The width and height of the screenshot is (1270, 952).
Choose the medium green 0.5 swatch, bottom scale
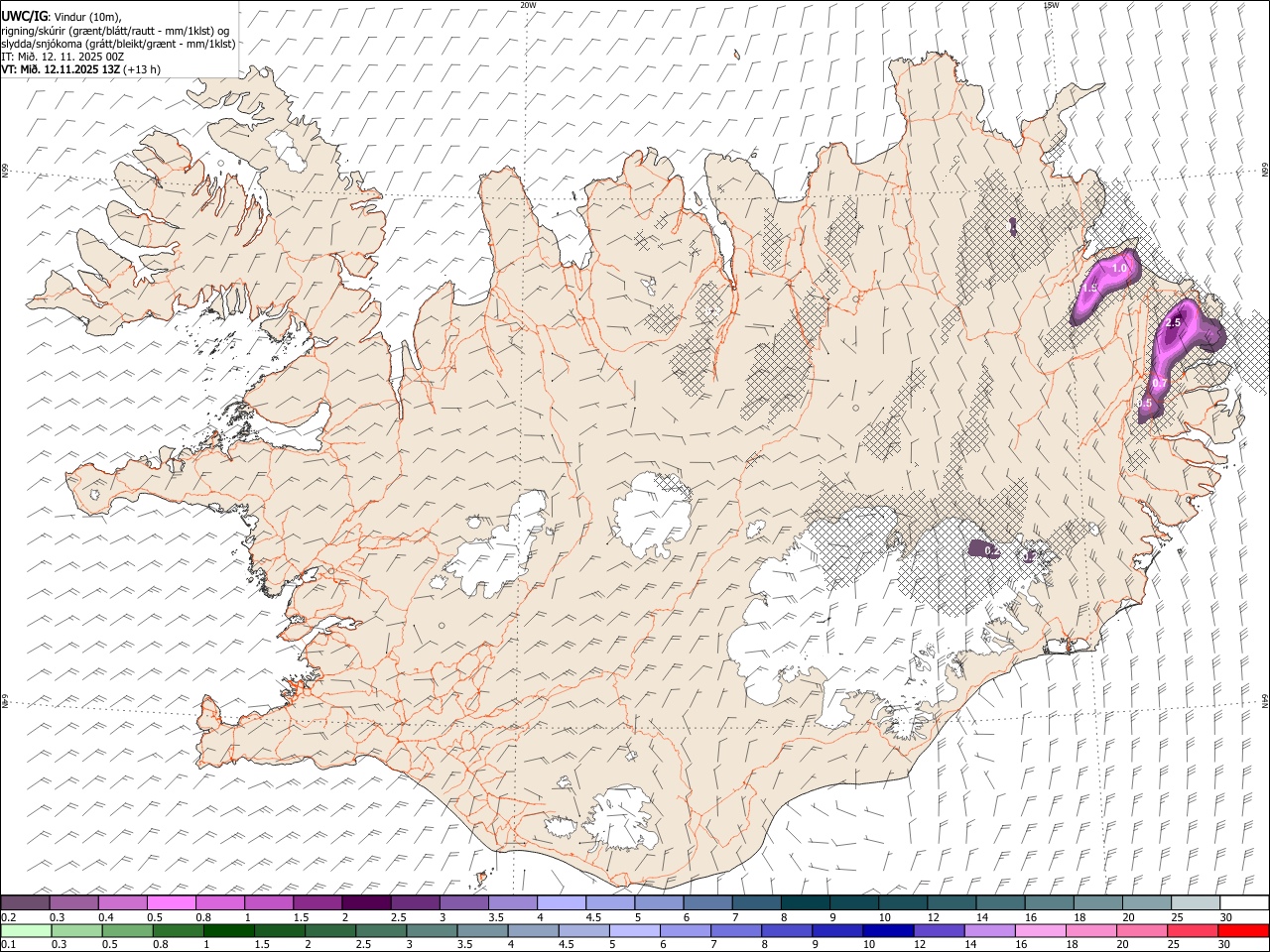click(127, 931)
